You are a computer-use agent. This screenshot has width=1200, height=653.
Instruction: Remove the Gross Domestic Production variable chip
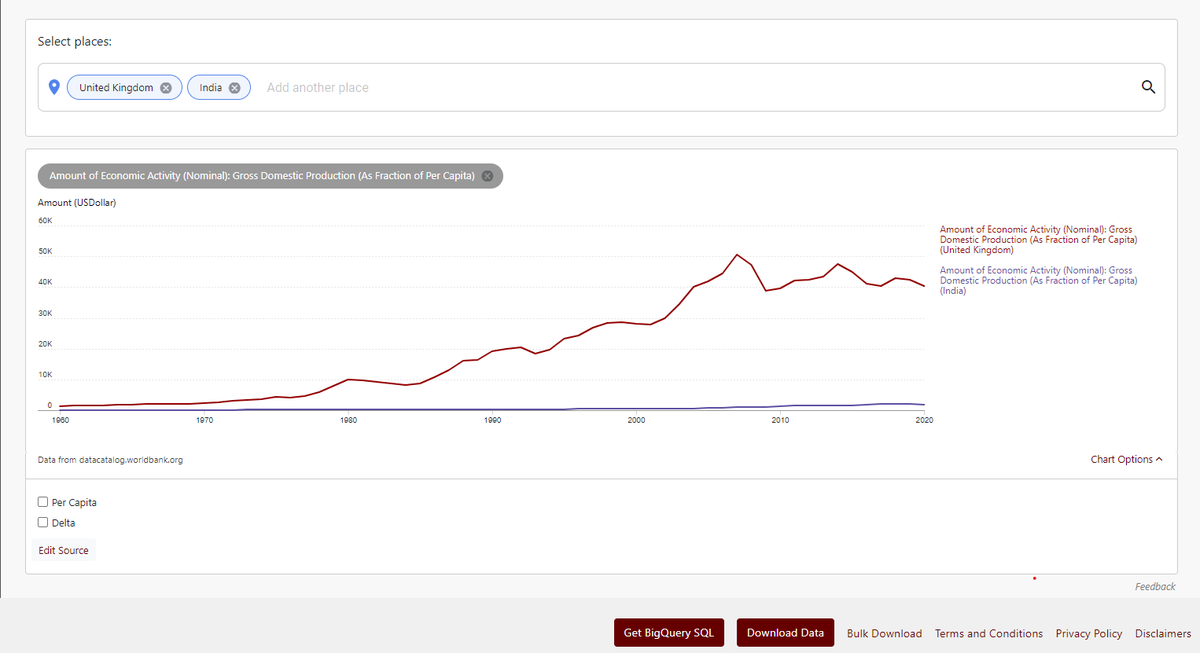coord(487,176)
